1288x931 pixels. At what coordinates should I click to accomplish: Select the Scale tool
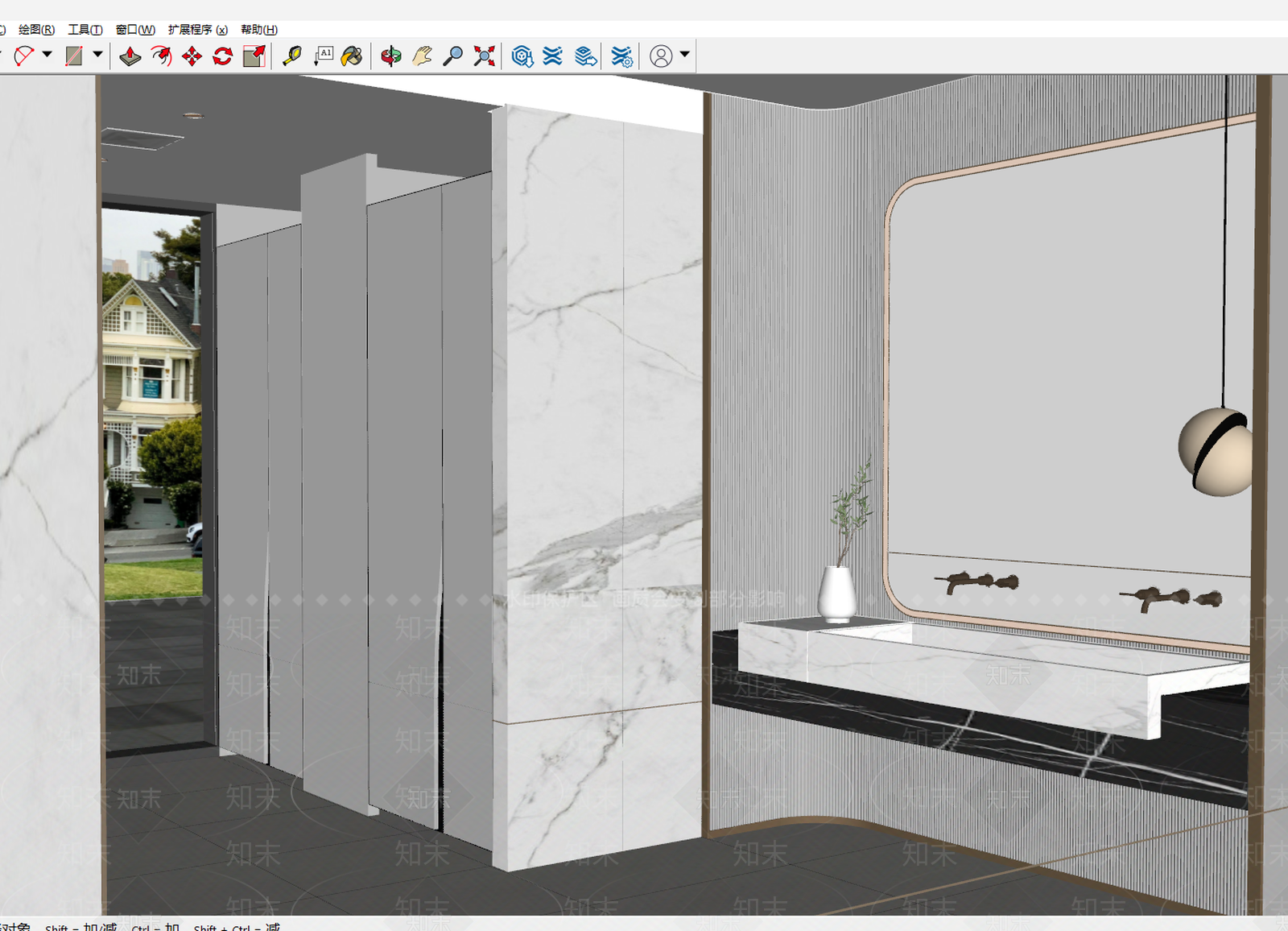coord(254,56)
